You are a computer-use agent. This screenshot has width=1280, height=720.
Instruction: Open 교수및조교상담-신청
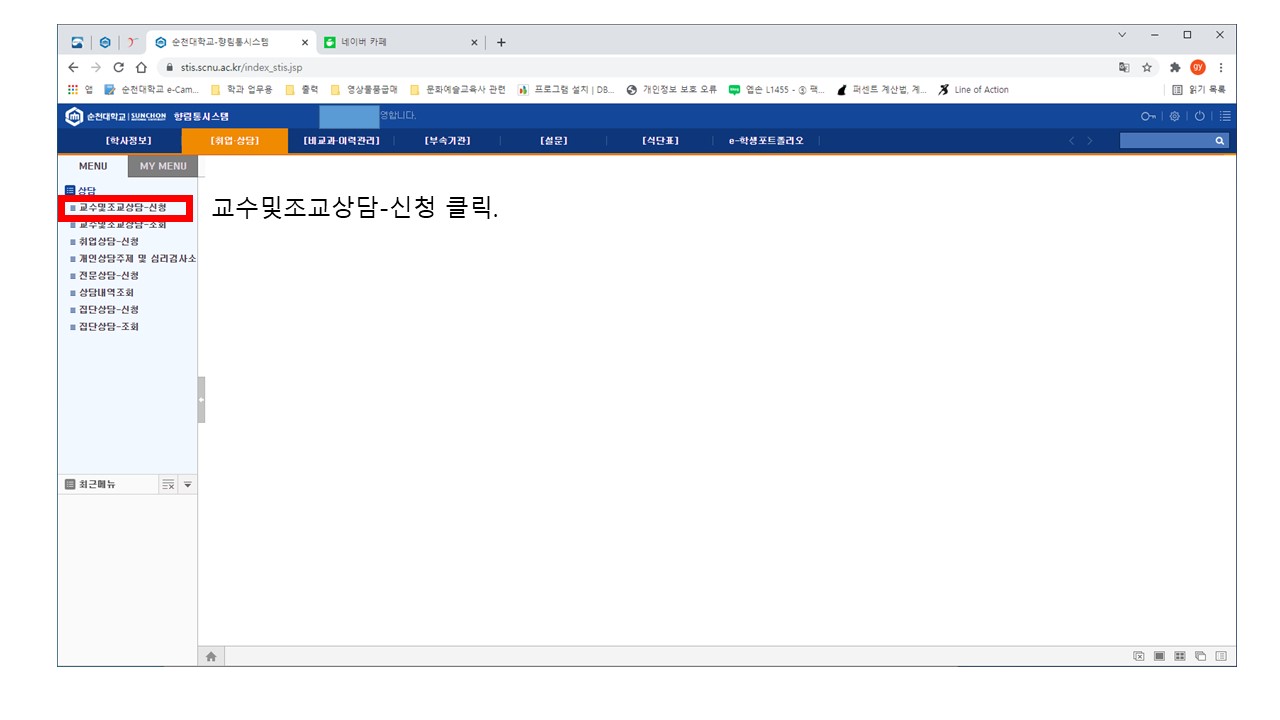[x=123, y=207]
